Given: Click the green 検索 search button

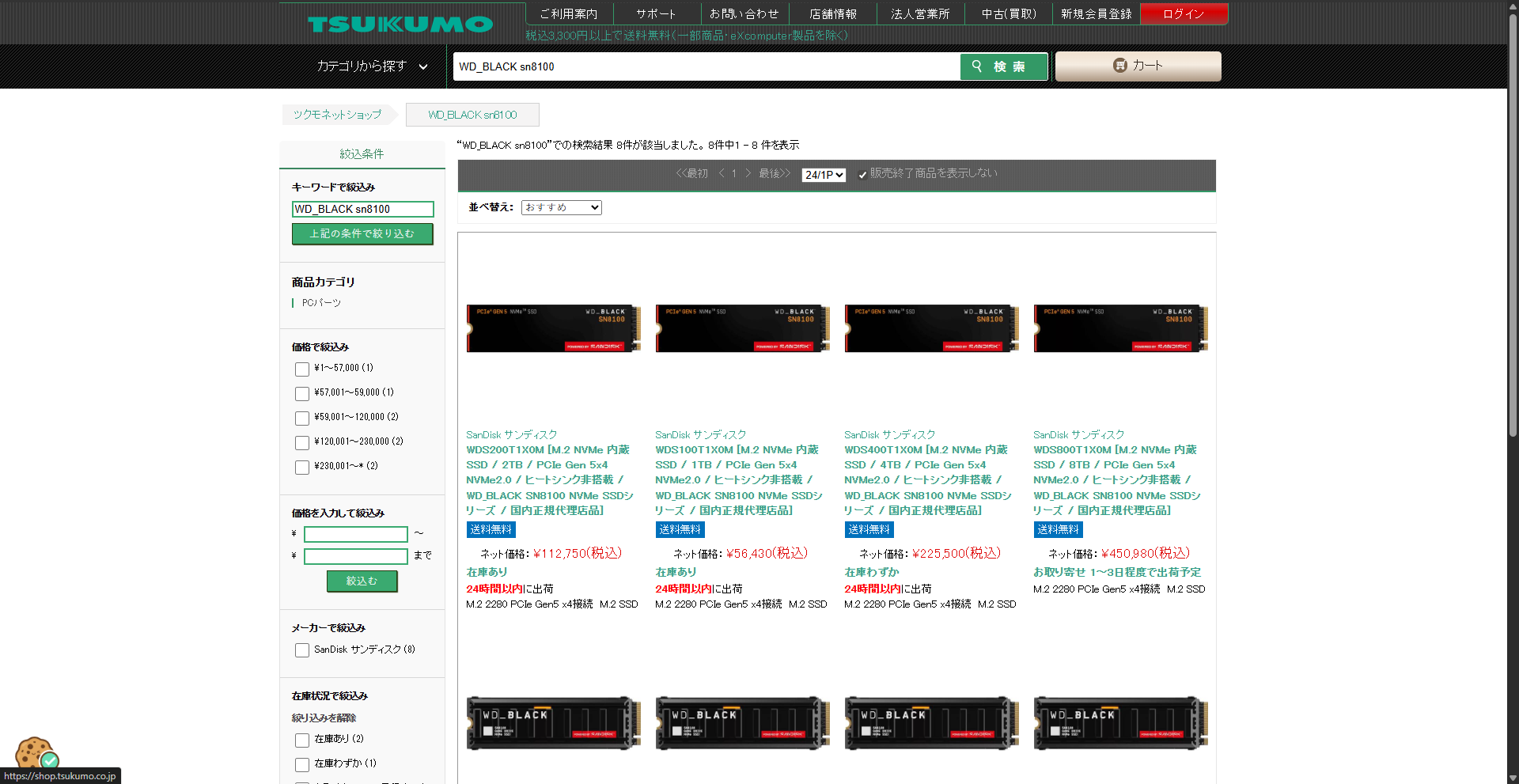Looking at the screenshot, I should (x=1004, y=66).
